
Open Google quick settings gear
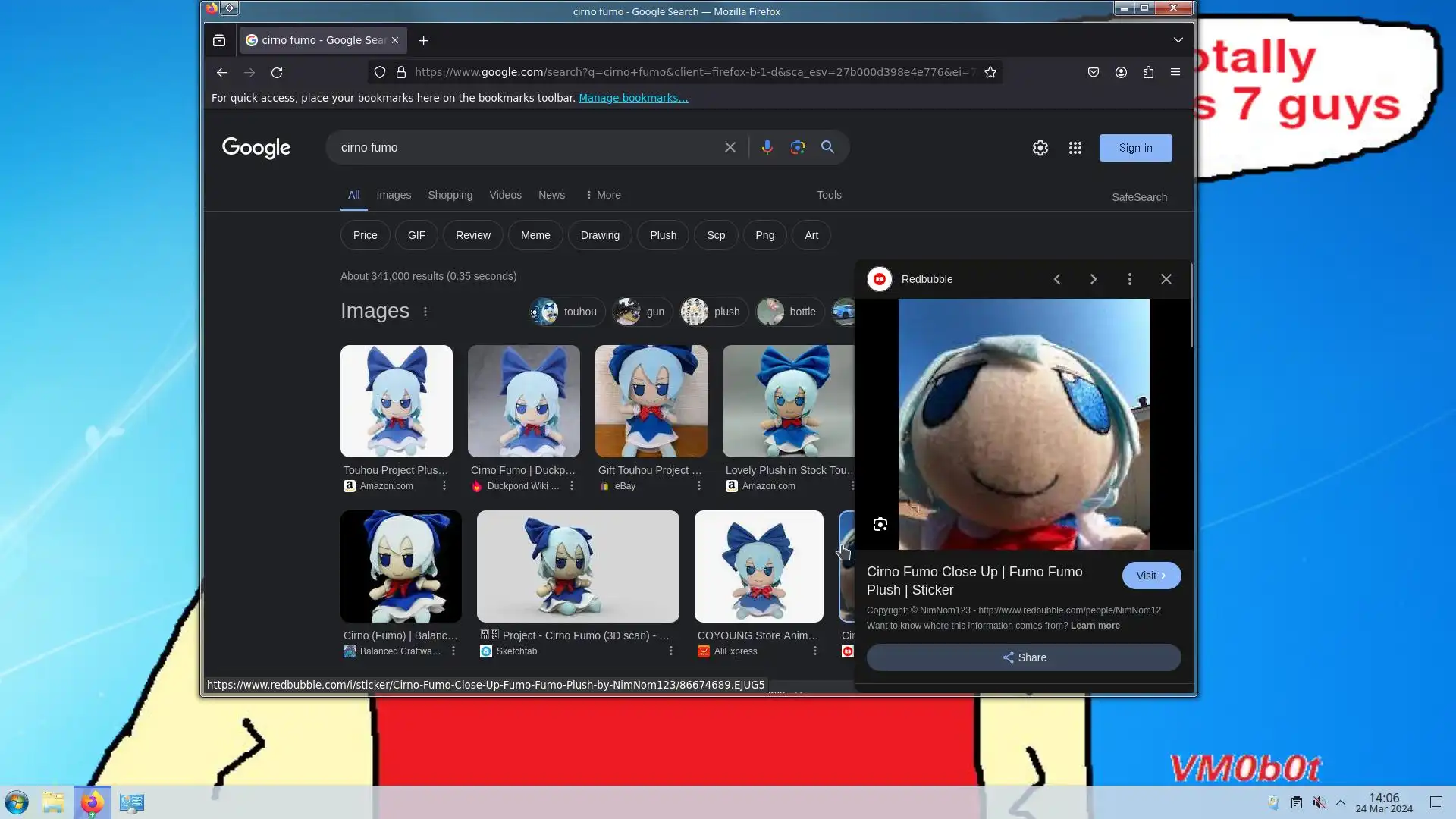[1040, 148]
